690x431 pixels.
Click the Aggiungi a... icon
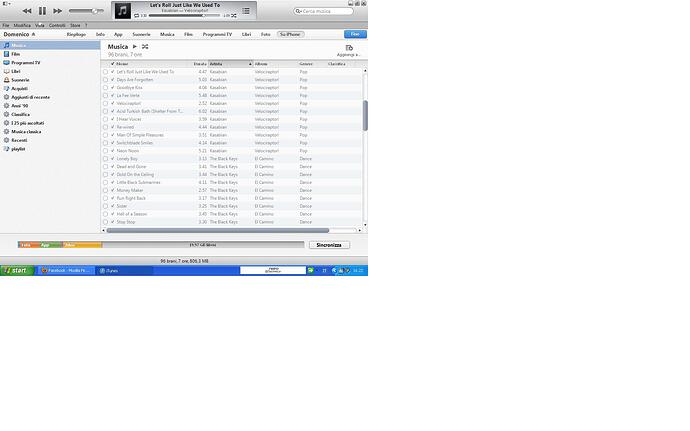[349, 48]
